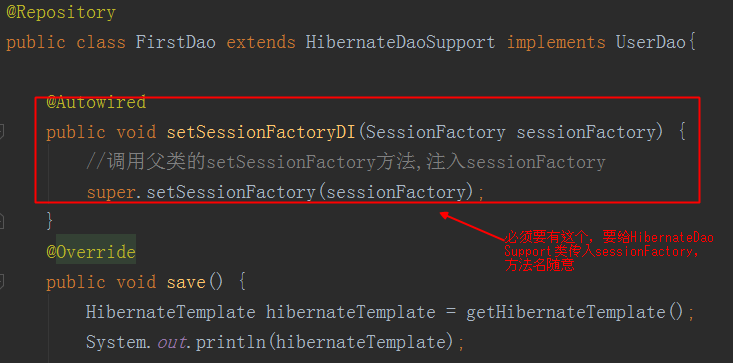The width and height of the screenshot is (733, 363).
Task: Place cursor on FirstDao class name
Action: [176, 43]
